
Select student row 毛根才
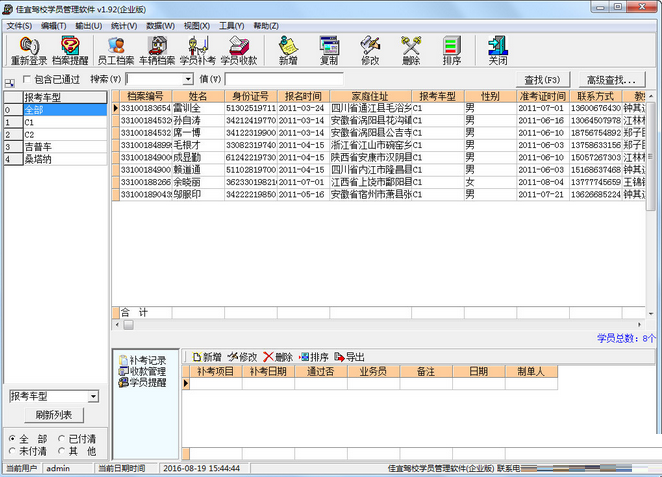coord(379,145)
